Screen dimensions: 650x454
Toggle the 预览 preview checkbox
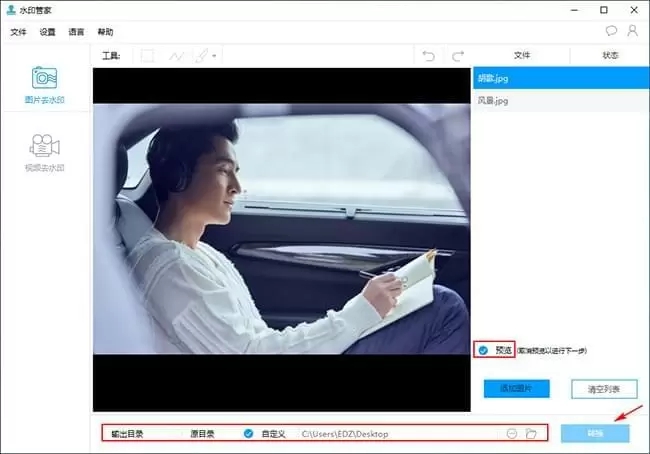tap(483, 350)
